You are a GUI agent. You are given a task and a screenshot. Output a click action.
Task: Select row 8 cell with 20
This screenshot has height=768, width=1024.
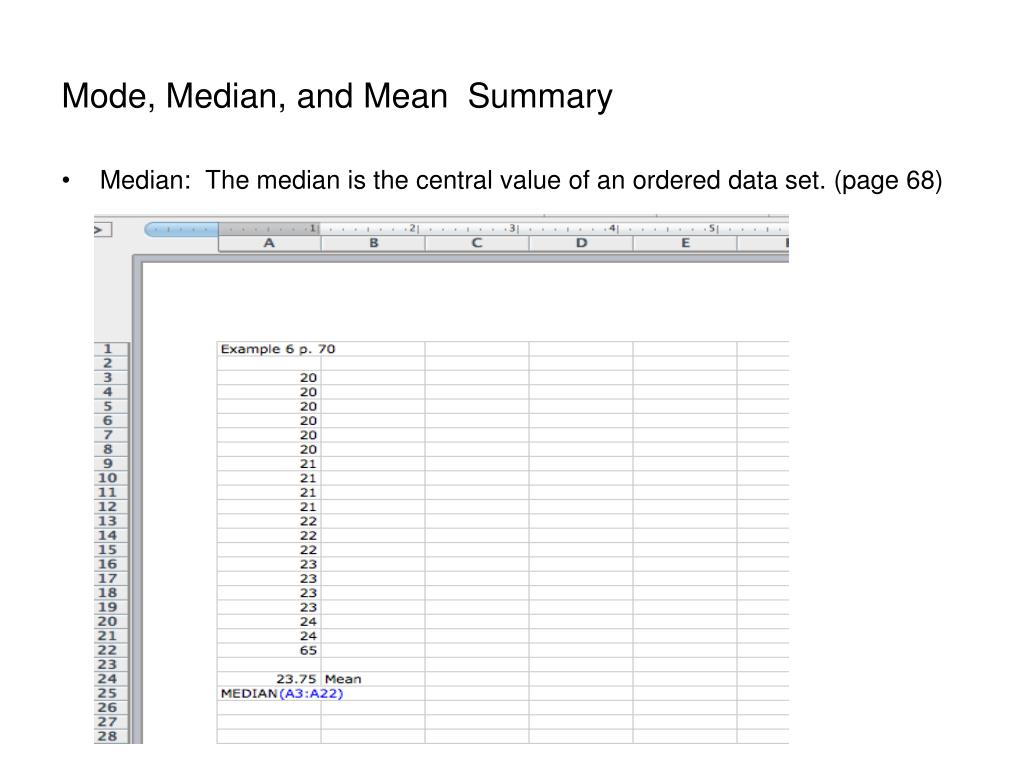click(269, 449)
